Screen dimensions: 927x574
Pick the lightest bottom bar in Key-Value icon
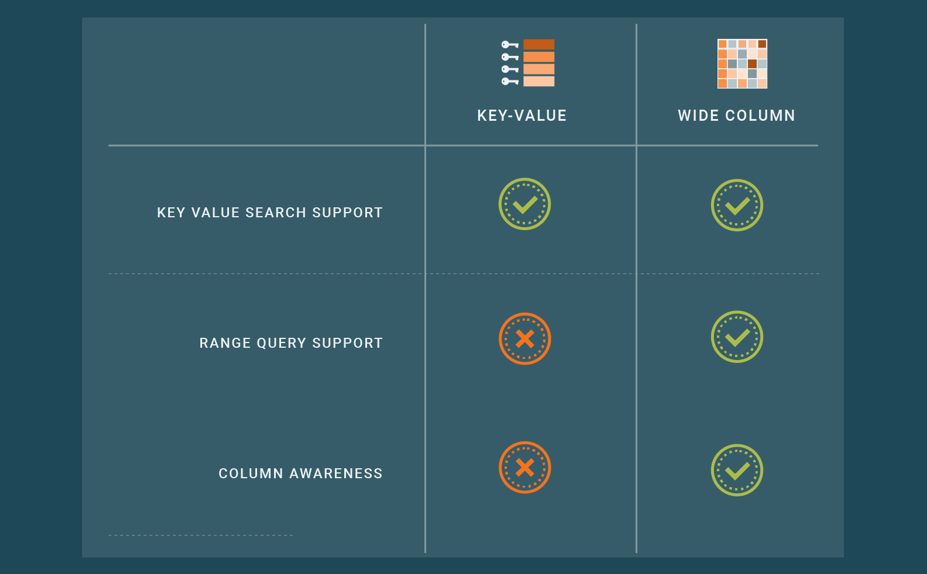coord(539,82)
